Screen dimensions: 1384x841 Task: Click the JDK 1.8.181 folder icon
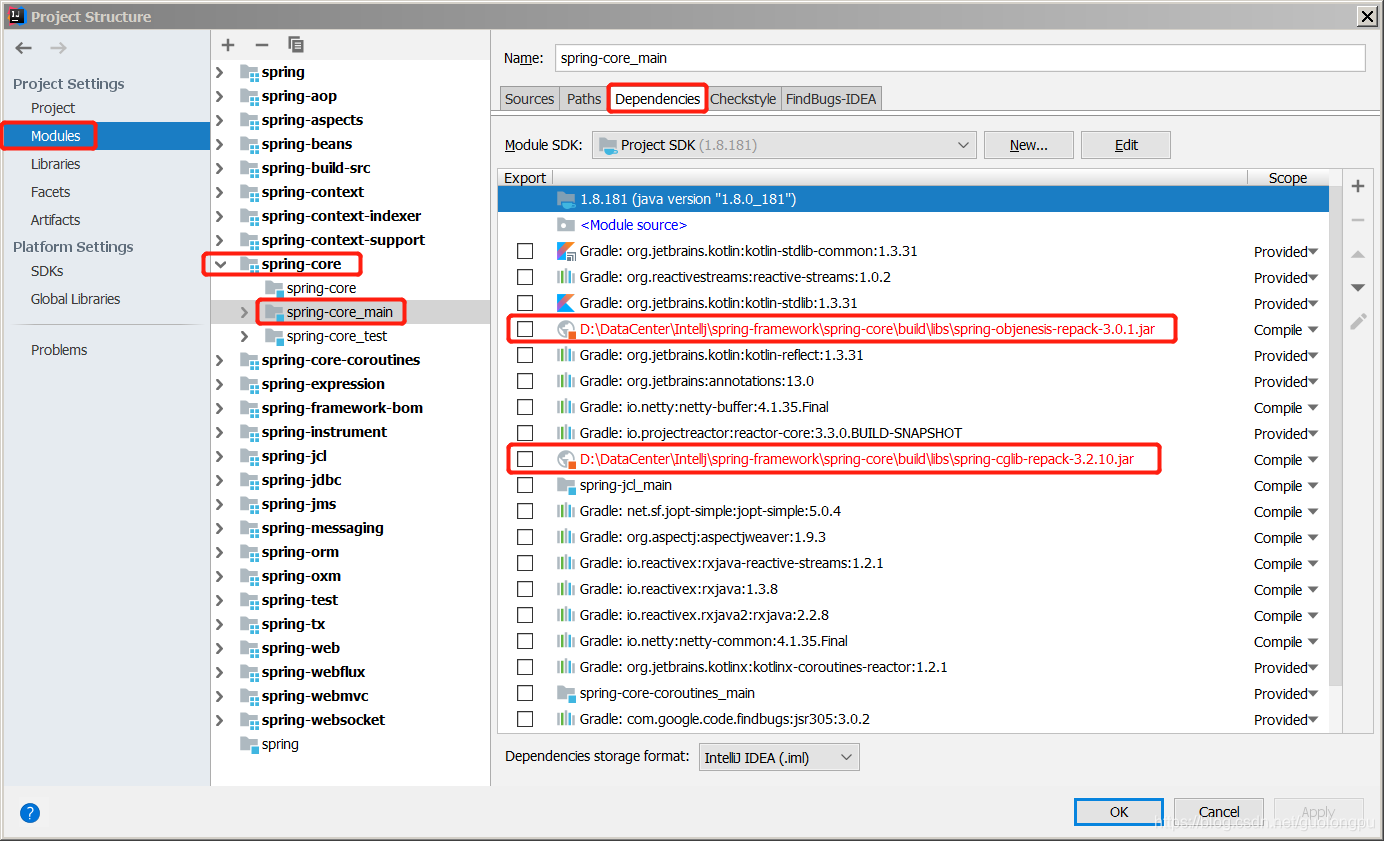566,199
